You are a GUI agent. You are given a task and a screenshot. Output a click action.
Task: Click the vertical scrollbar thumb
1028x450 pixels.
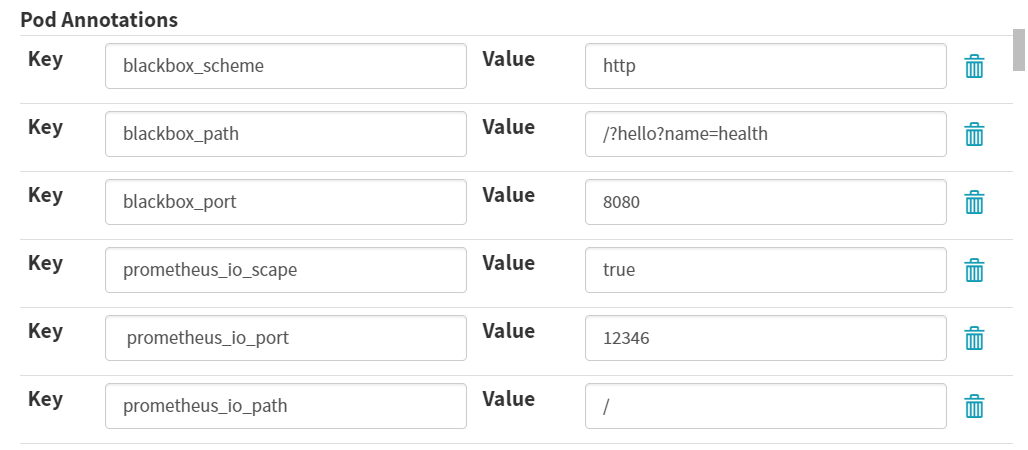pos(1019,49)
